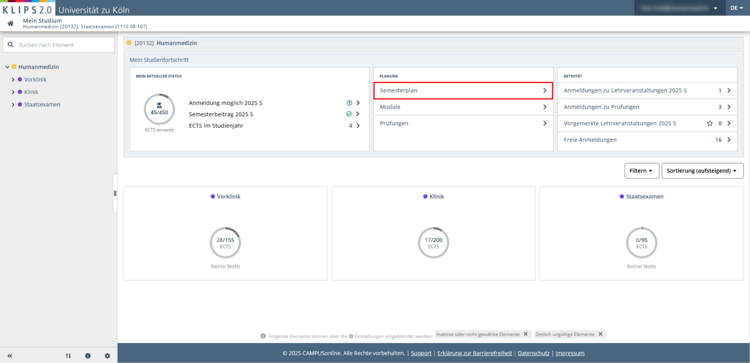
Task: Click the Klinik card title
Action: pos(437,196)
